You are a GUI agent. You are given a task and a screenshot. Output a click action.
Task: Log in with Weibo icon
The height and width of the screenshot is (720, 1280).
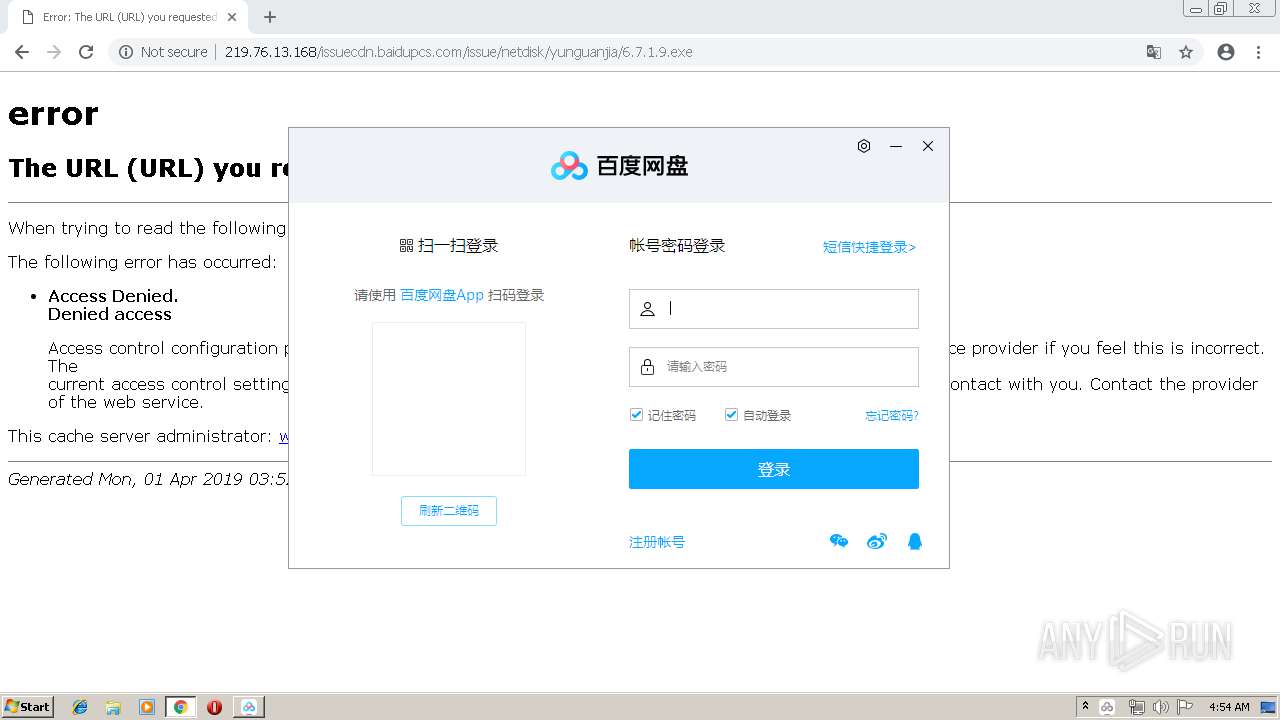[877, 542]
